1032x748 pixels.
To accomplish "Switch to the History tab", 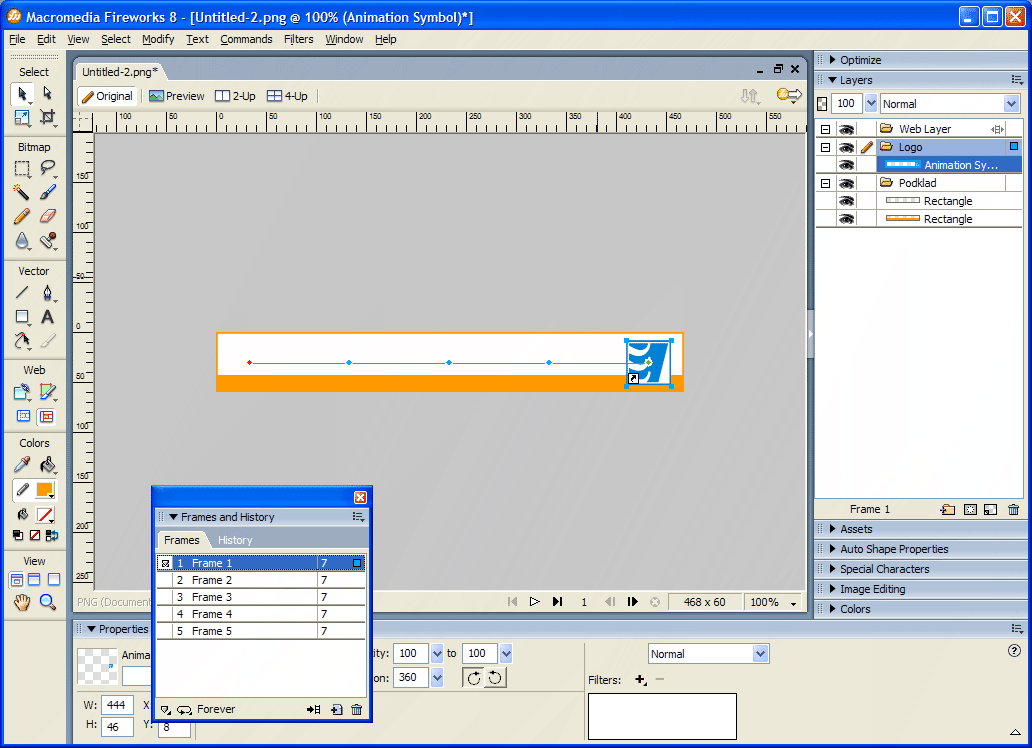I will pyautogui.click(x=235, y=540).
